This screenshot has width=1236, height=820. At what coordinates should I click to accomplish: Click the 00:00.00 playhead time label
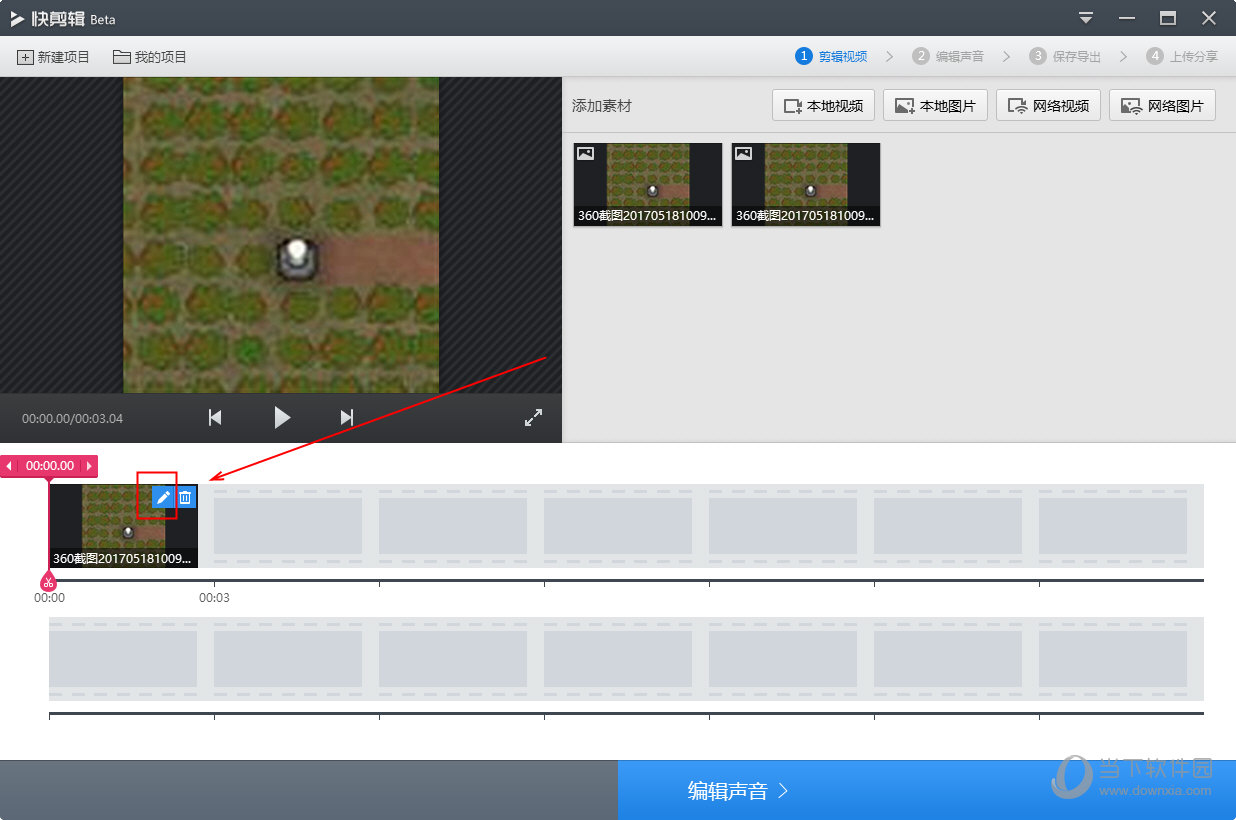tap(50, 466)
